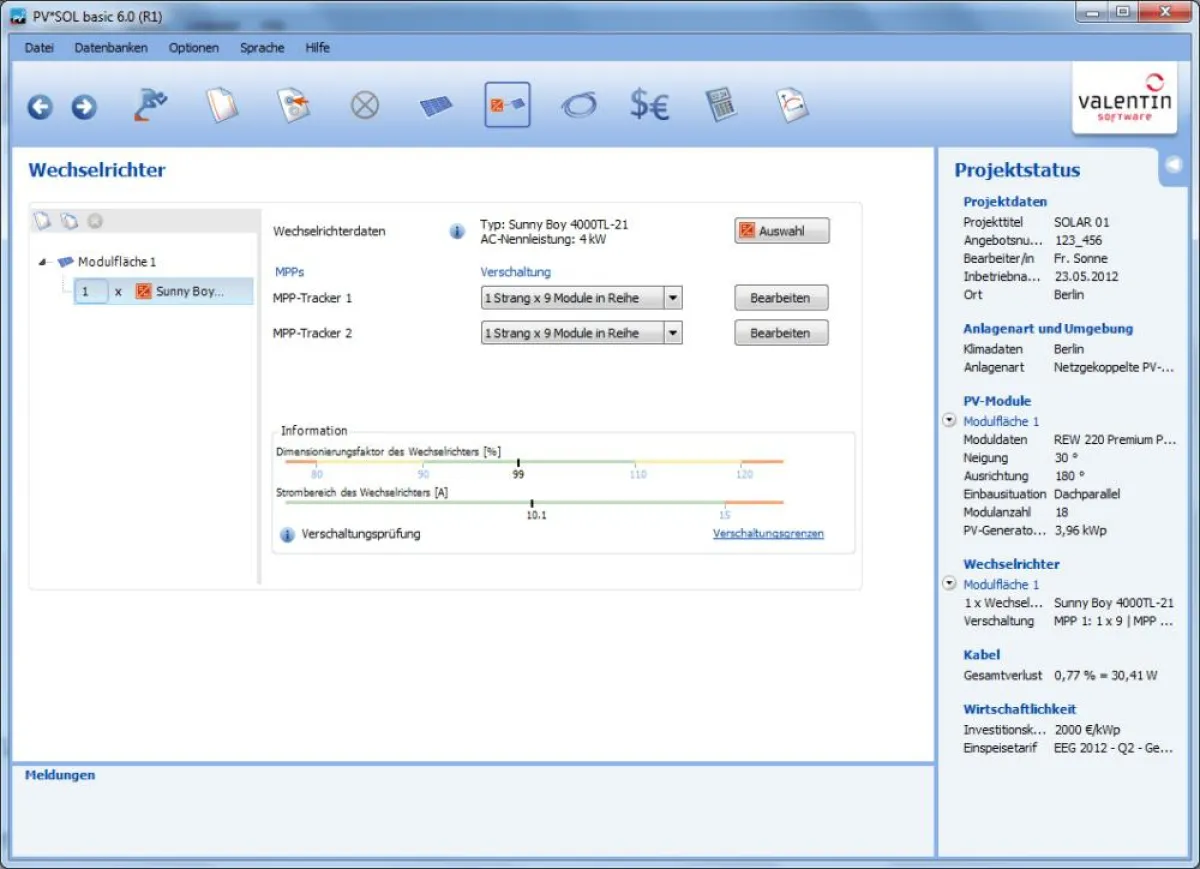Click the blue forward arrow in toolbar

84,107
